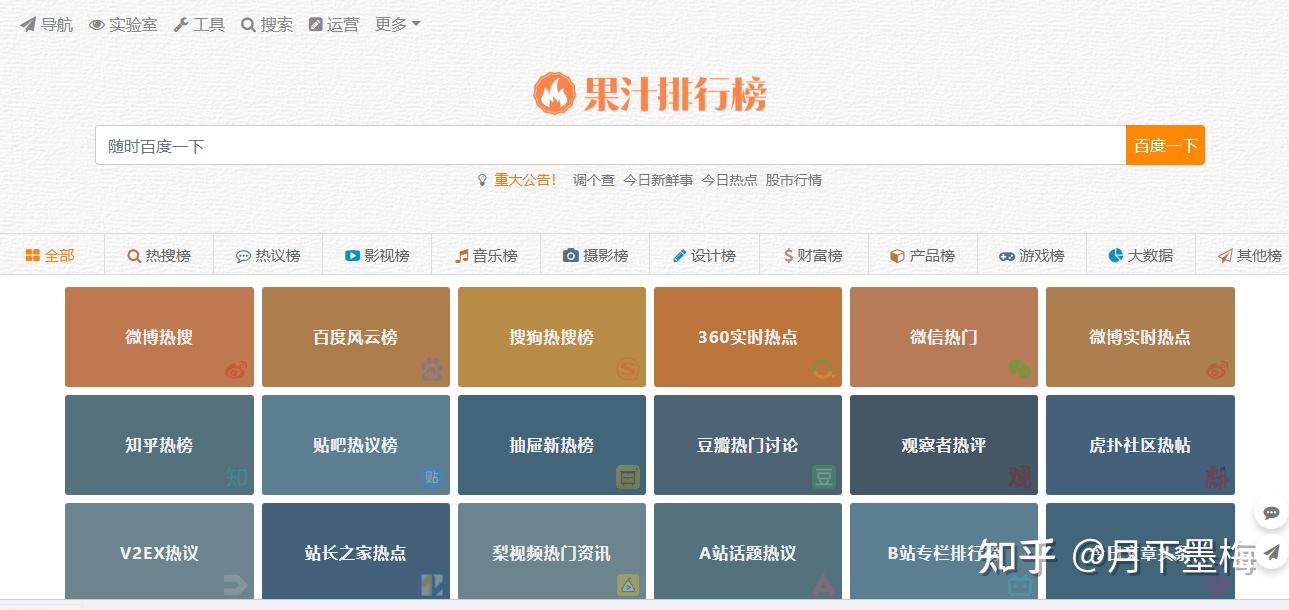Open the 豆瓣热门讨论 card
This screenshot has height=610, width=1289.
pos(748,445)
